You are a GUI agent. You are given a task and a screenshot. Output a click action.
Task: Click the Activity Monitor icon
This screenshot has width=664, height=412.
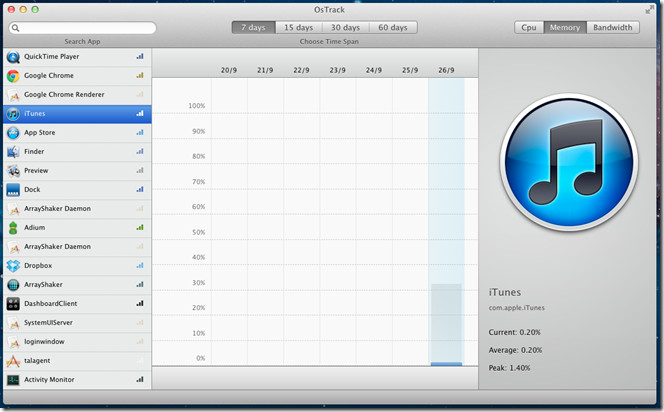pyautogui.click(x=13, y=380)
